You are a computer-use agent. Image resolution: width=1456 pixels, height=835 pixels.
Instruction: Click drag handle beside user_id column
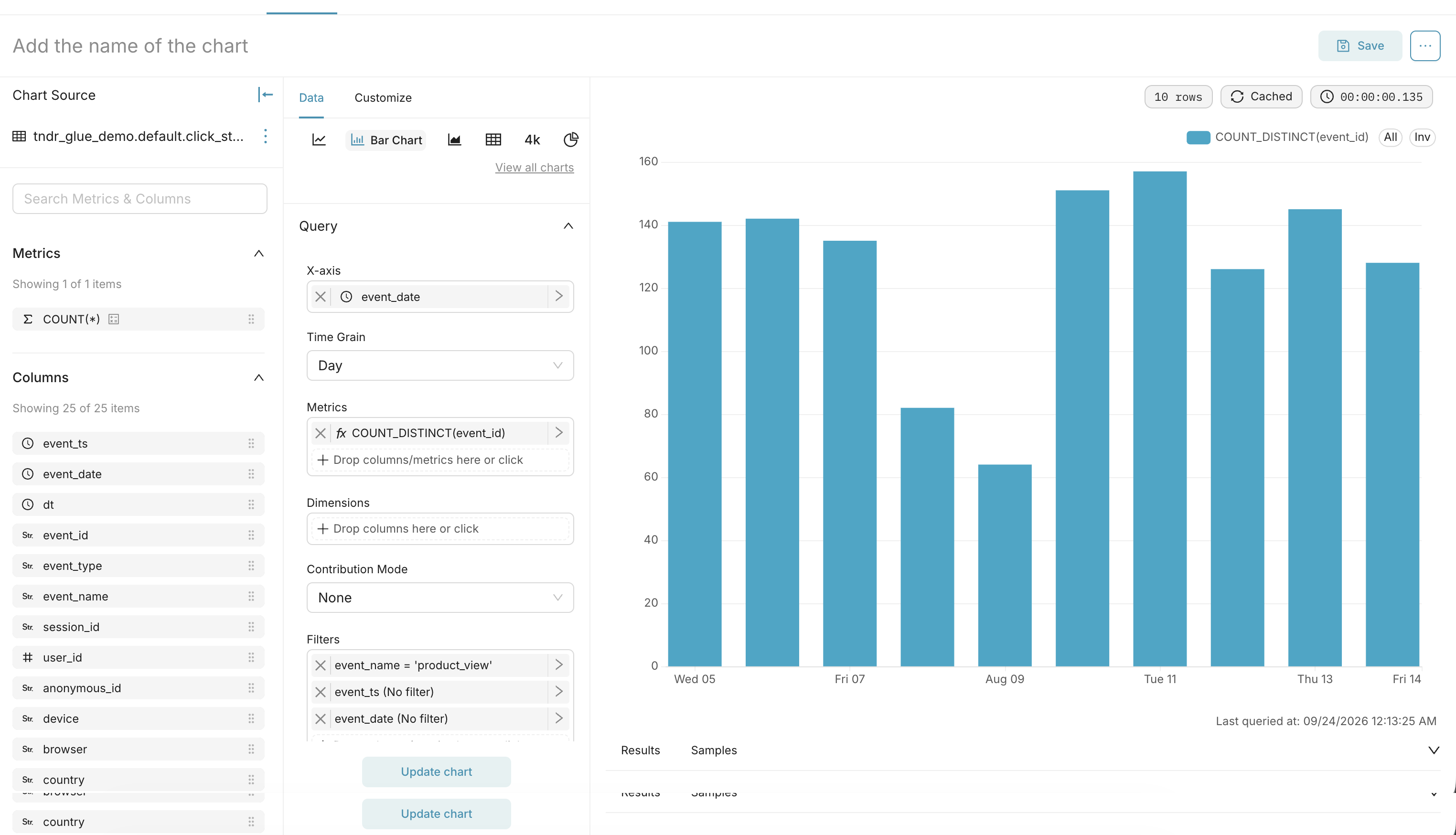[251, 657]
